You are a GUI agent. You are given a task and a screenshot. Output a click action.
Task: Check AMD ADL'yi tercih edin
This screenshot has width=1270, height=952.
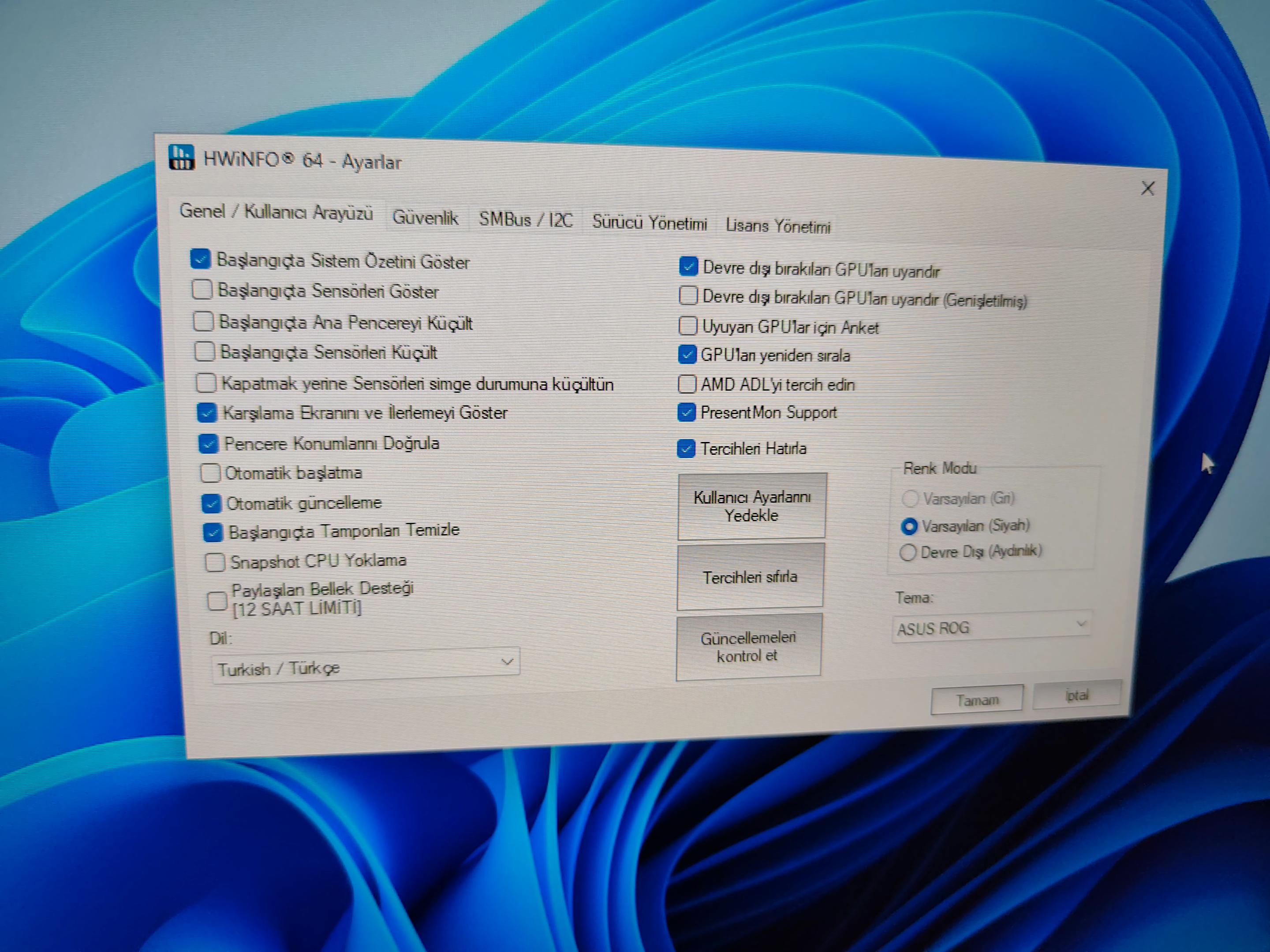(687, 383)
